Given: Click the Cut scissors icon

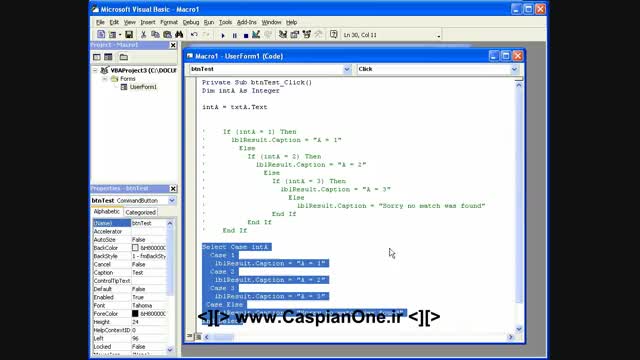Looking at the screenshot, I should (x=143, y=35).
